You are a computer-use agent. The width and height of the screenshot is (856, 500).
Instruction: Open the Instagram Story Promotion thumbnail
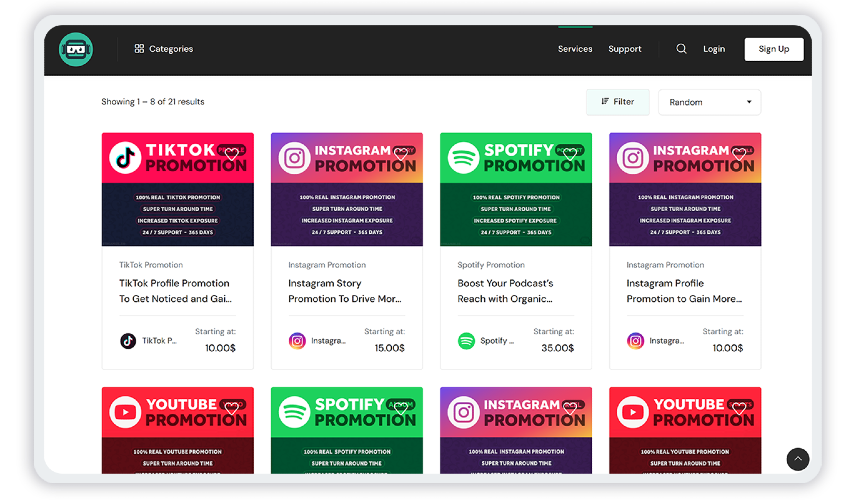tap(347, 189)
